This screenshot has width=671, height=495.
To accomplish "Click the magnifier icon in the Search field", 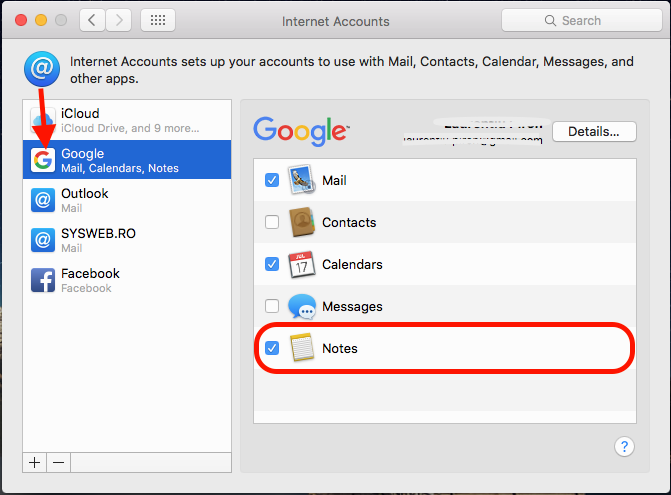I will 550,21.
